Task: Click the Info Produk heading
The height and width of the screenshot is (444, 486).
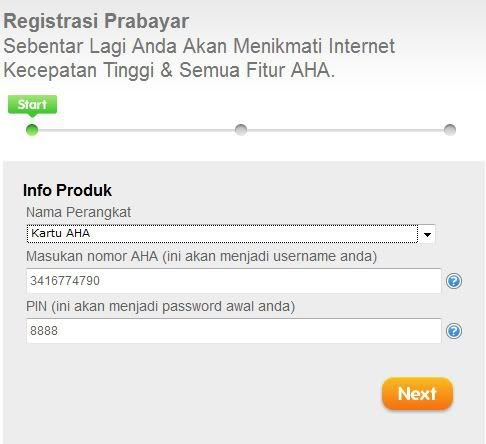Action: pyautogui.click(x=67, y=190)
